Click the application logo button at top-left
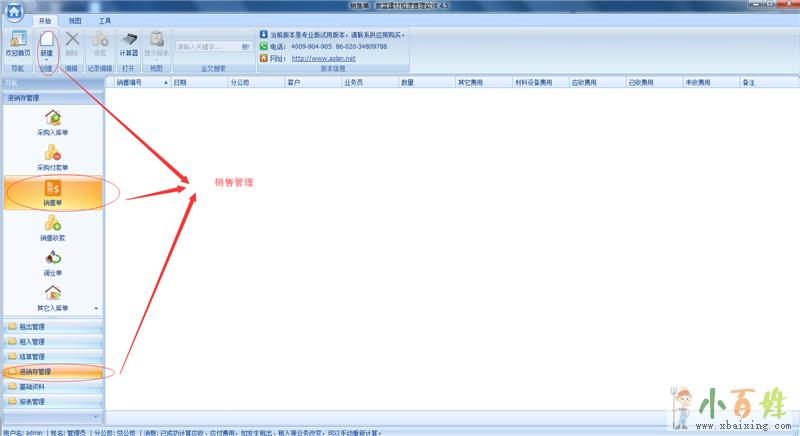 coord(12,11)
